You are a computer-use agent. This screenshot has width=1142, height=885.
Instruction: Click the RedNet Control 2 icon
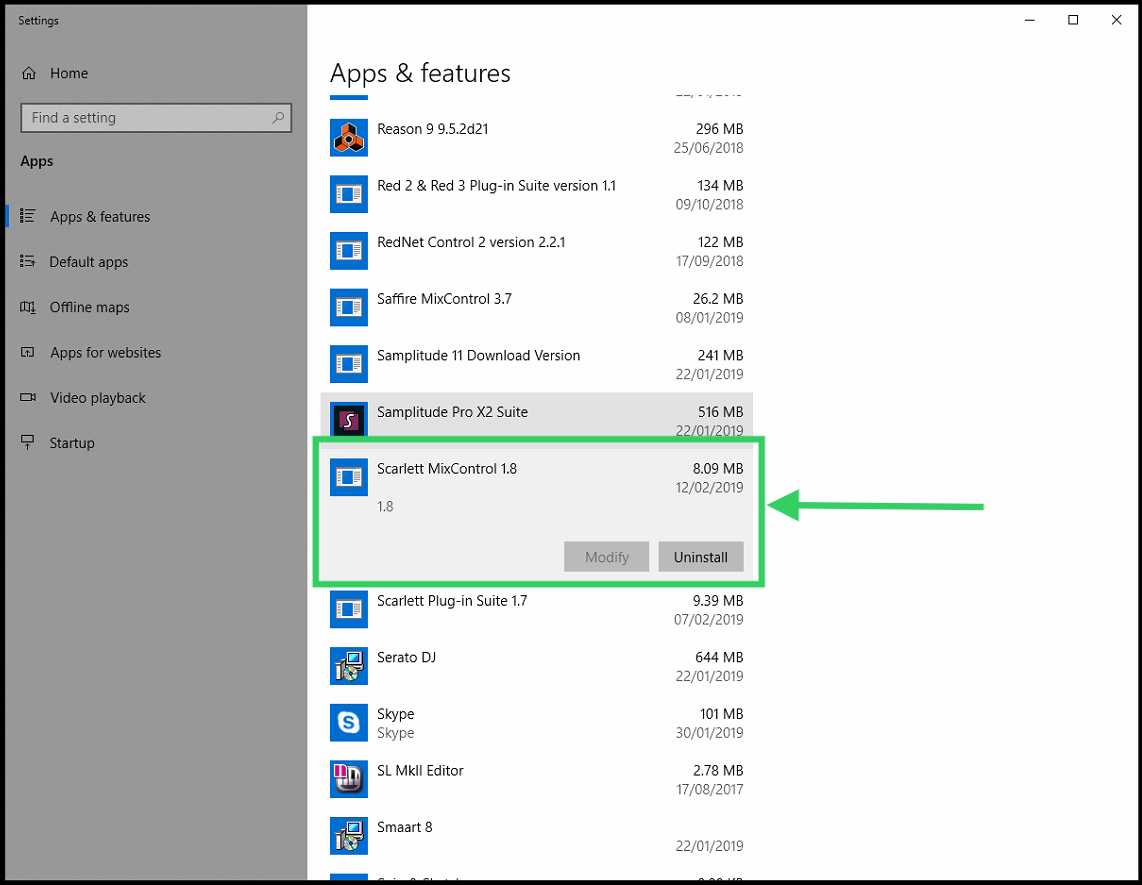348,251
